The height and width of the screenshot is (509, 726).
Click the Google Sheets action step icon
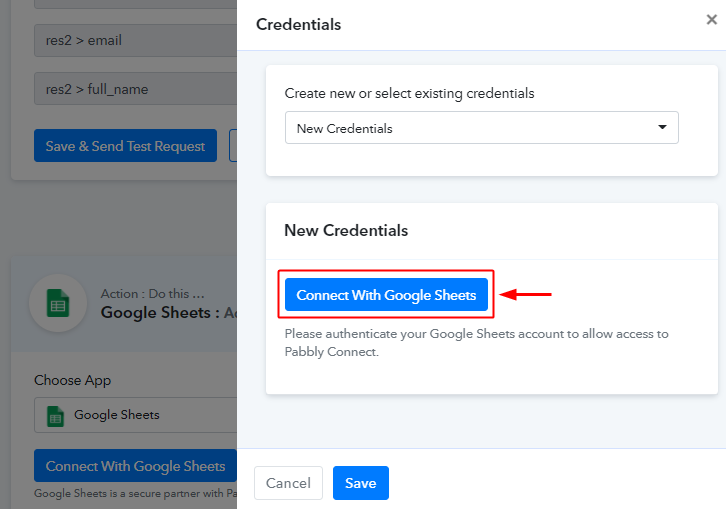point(58,303)
